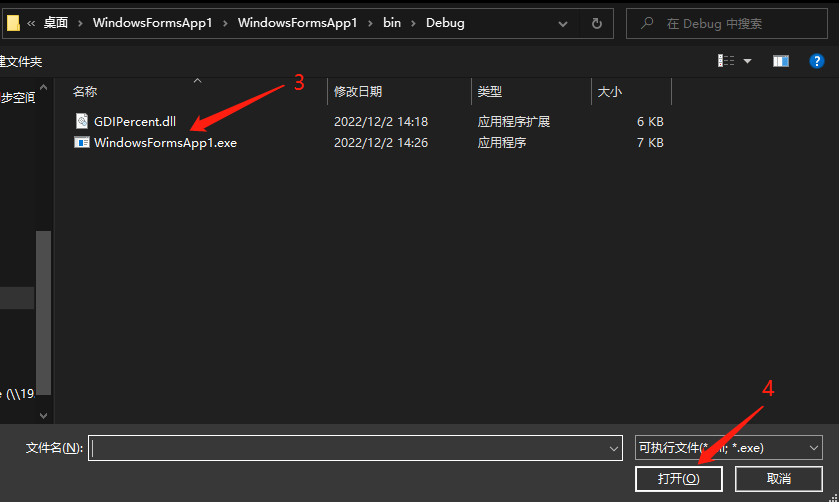Click the date 2022/12/2 14:18
Screen dimensions: 839x502
coord(381,121)
